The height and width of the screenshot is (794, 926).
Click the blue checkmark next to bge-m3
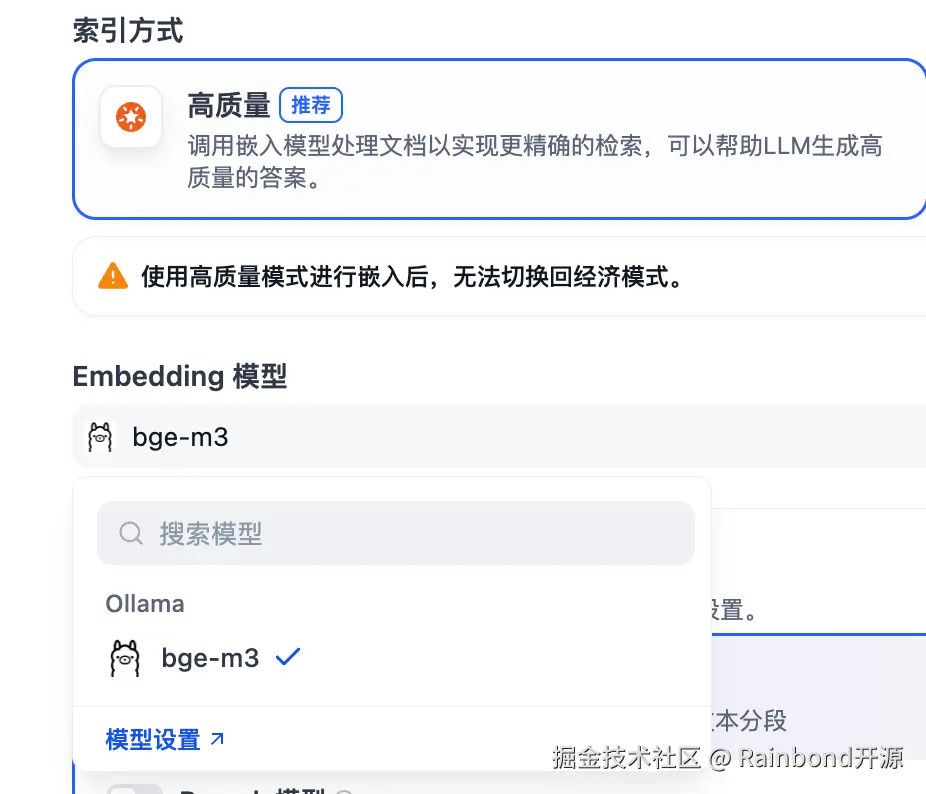pyautogui.click(x=288, y=657)
